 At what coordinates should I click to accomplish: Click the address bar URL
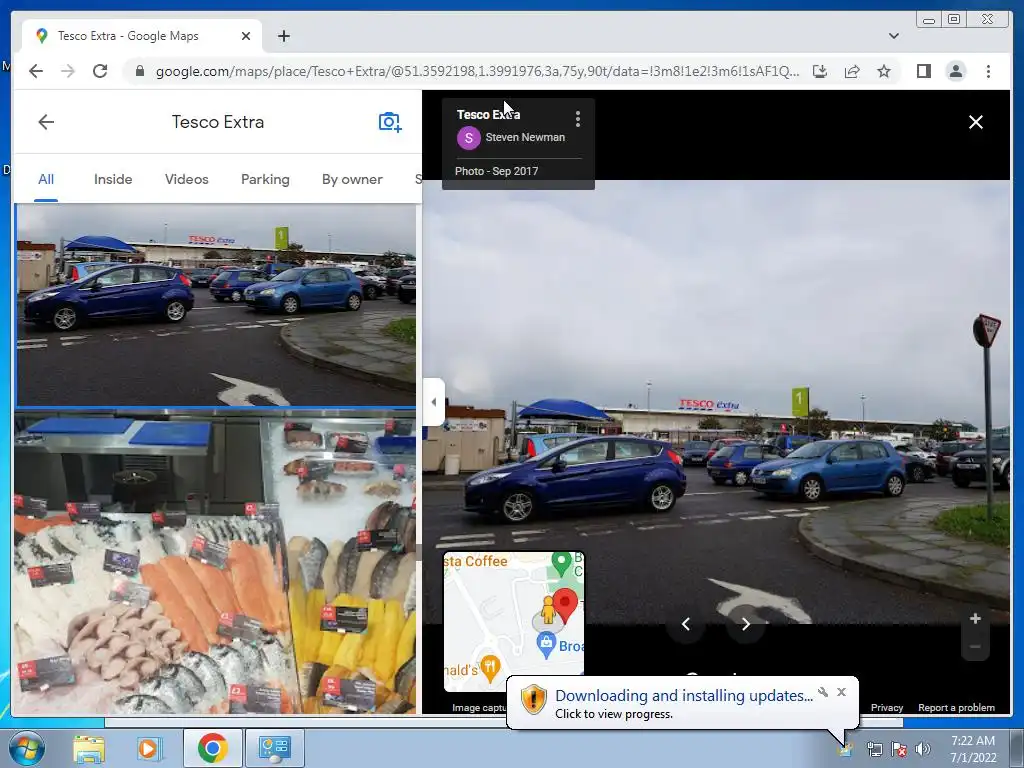click(x=477, y=71)
